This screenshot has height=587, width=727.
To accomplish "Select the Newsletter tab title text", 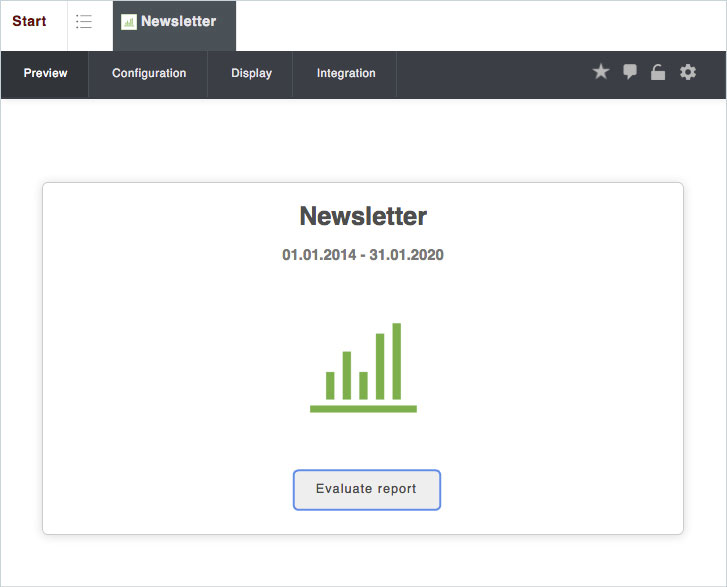I will click(x=178, y=22).
